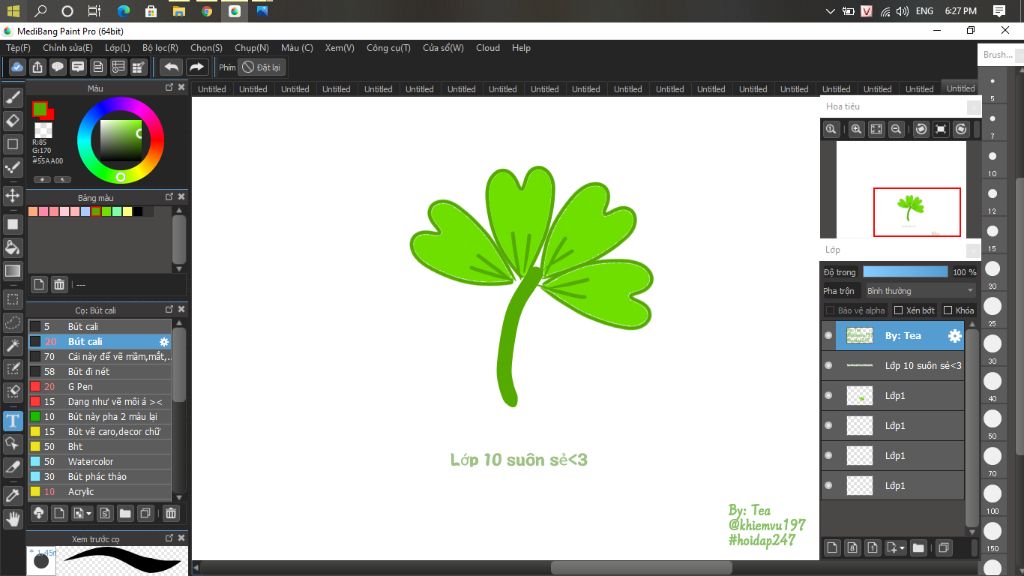1024x576 pixels.
Task: Click the cloud save icon in the toolbar
Action: [x=17, y=67]
